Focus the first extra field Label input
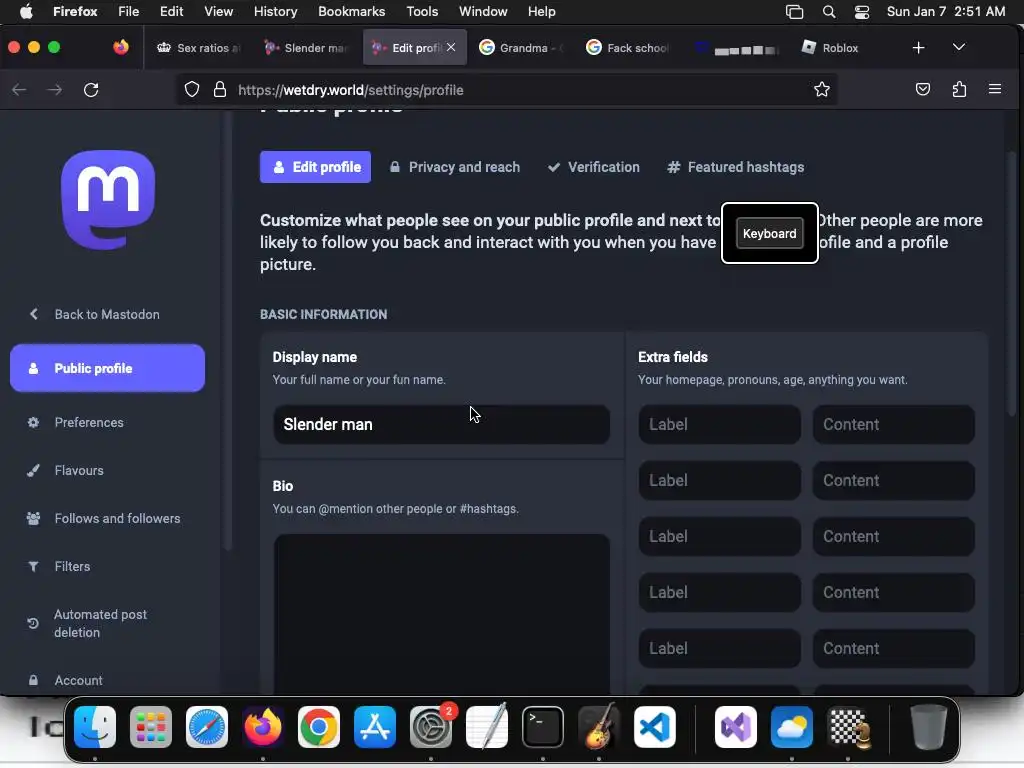Viewport: 1024px width, 768px height. point(720,424)
